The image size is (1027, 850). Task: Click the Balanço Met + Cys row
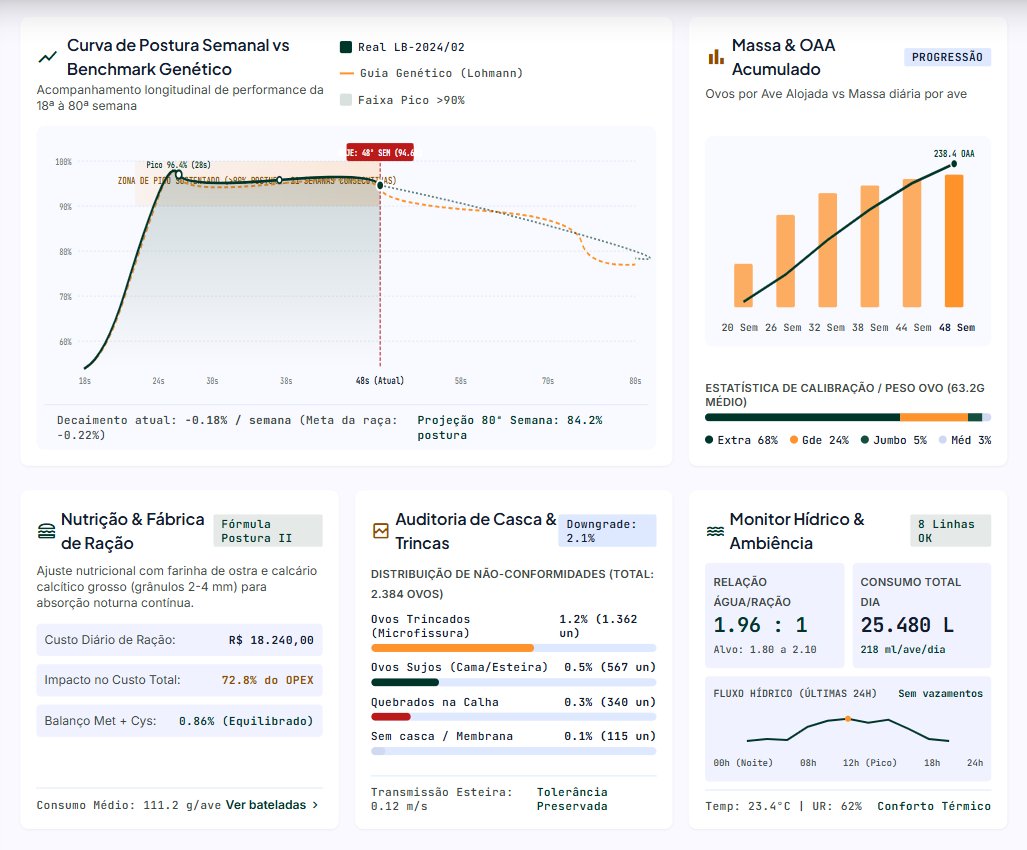[179, 720]
